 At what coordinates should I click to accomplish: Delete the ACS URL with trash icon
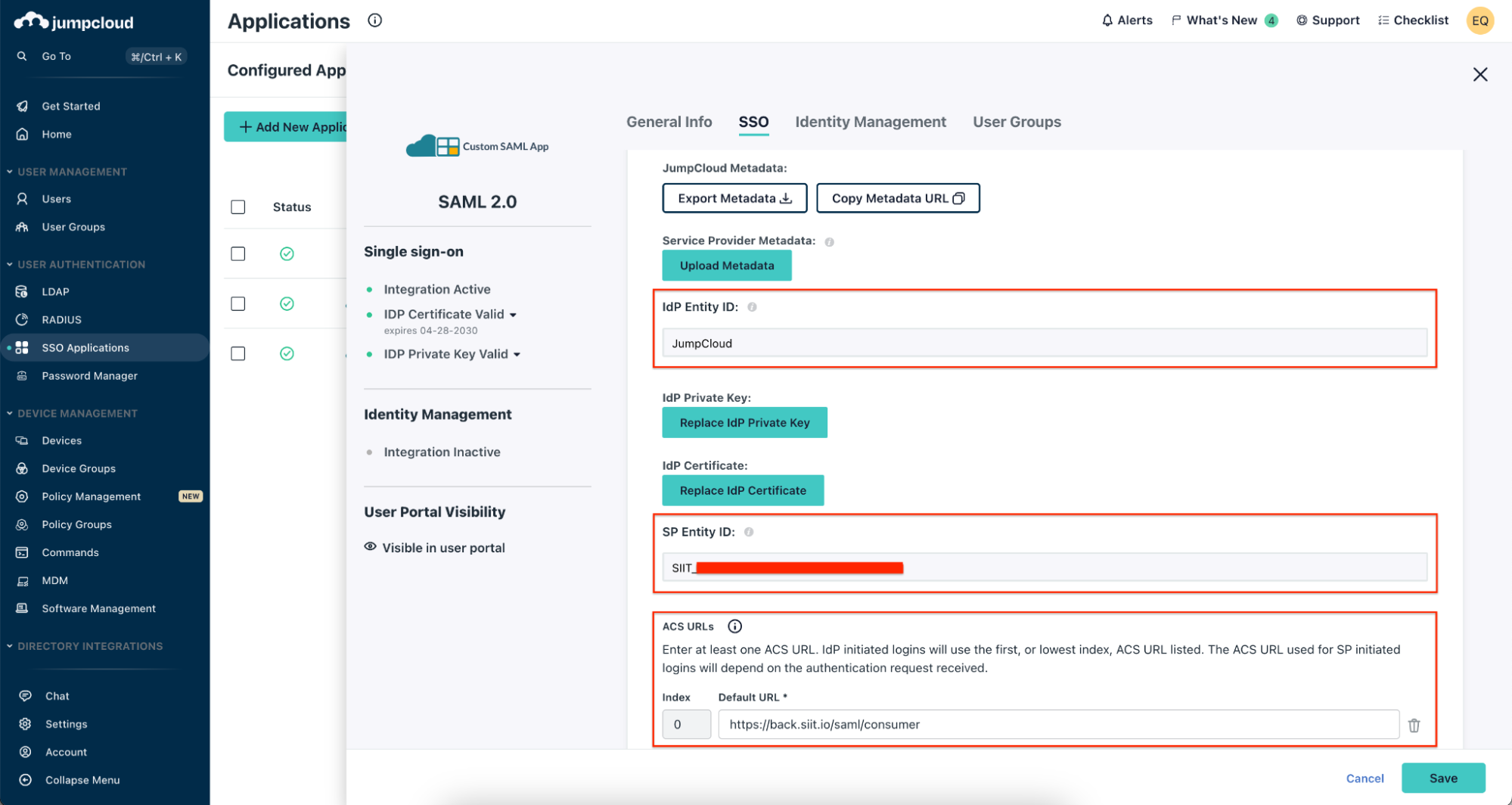coord(1414,725)
